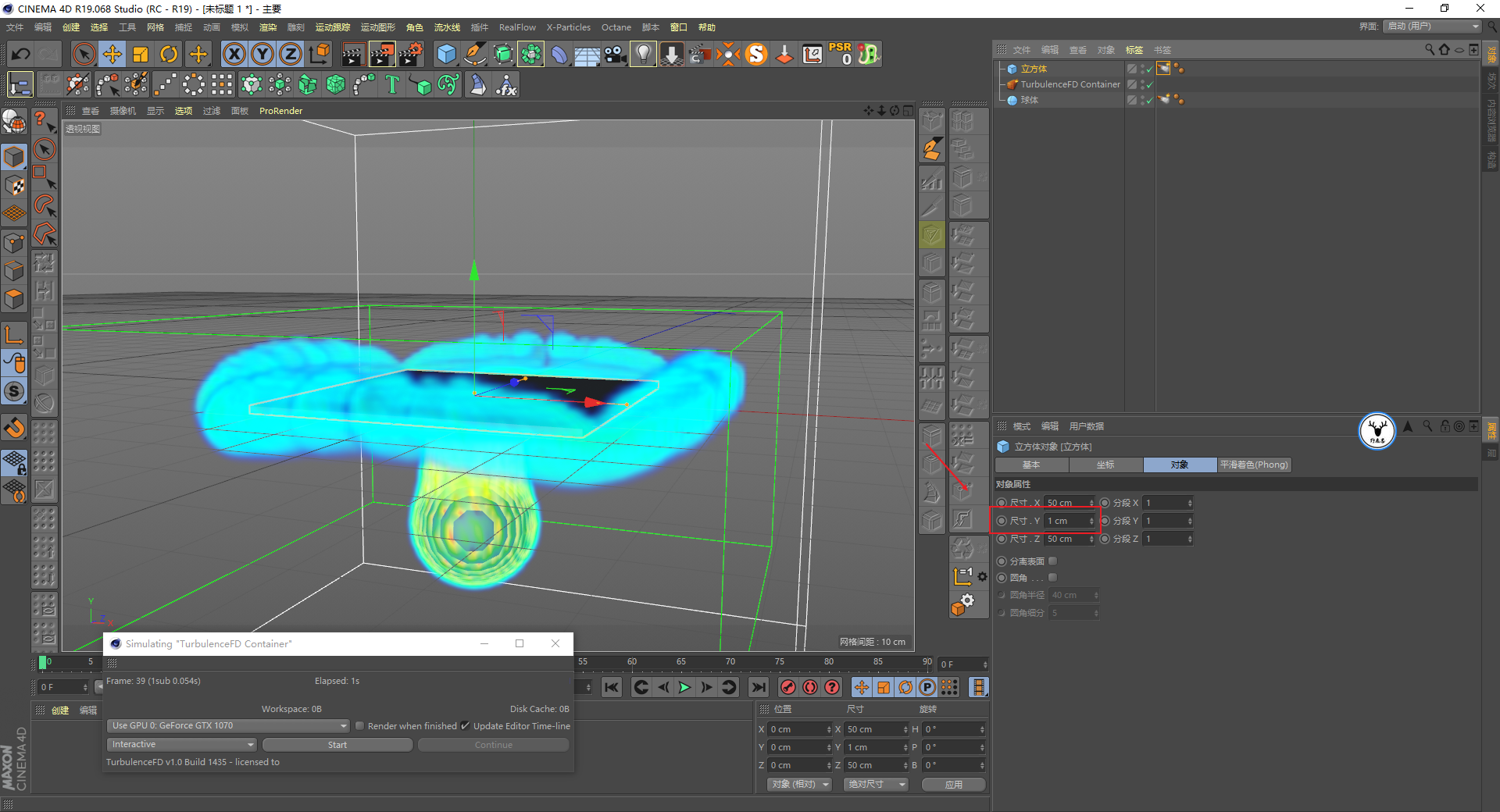The width and height of the screenshot is (1500, 812).
Task: Open the Use GPU 0 device dropdown
Action: [227, 726]
